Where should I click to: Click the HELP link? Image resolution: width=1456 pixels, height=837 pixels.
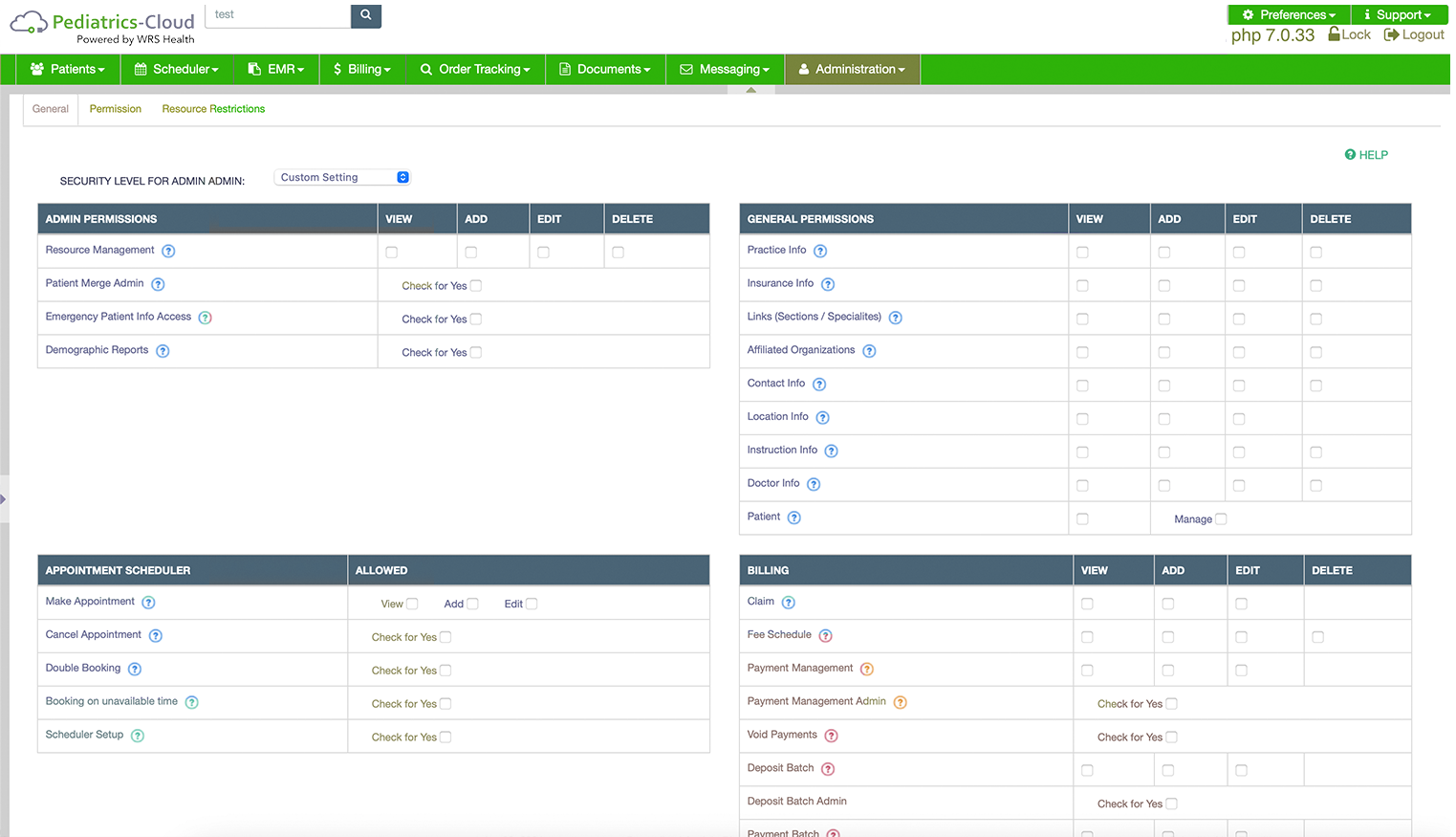1367,154
